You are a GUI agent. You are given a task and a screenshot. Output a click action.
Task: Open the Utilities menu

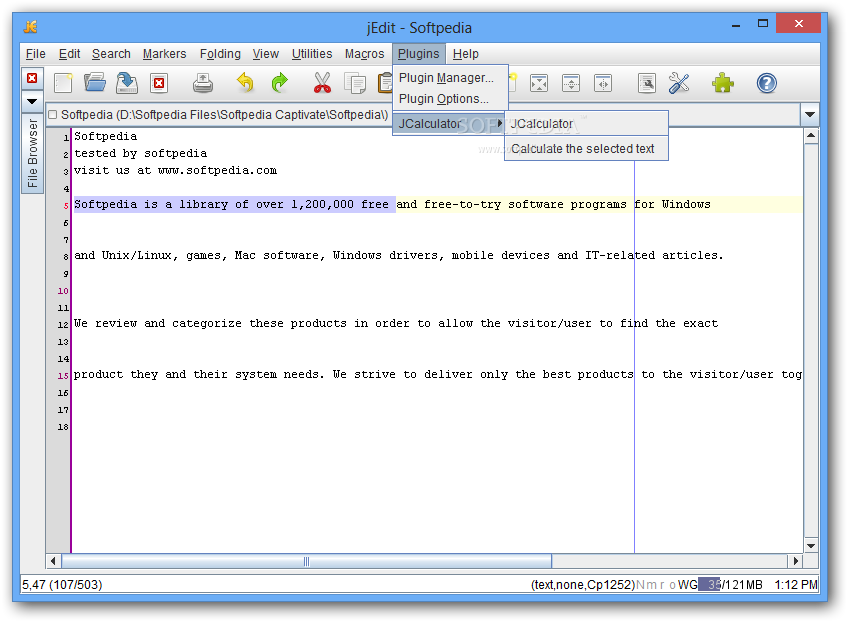tap(312, 54)
